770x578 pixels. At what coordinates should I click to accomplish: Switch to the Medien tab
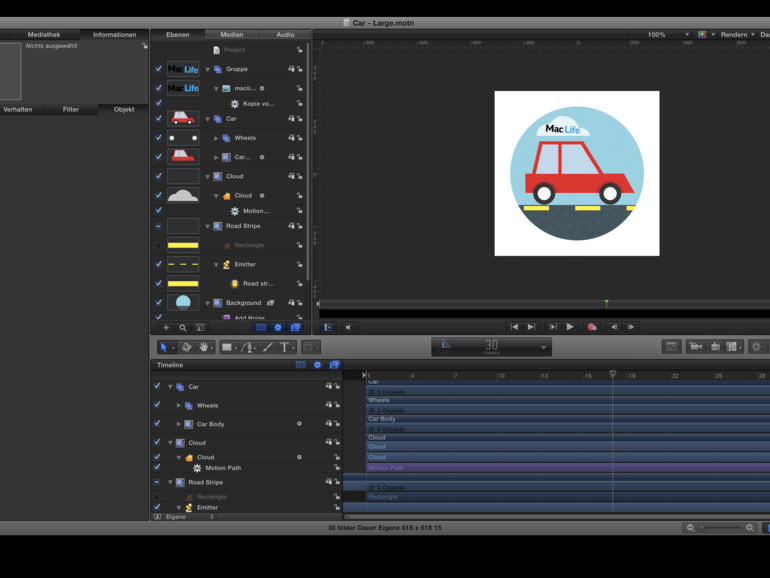click(231, 34)
